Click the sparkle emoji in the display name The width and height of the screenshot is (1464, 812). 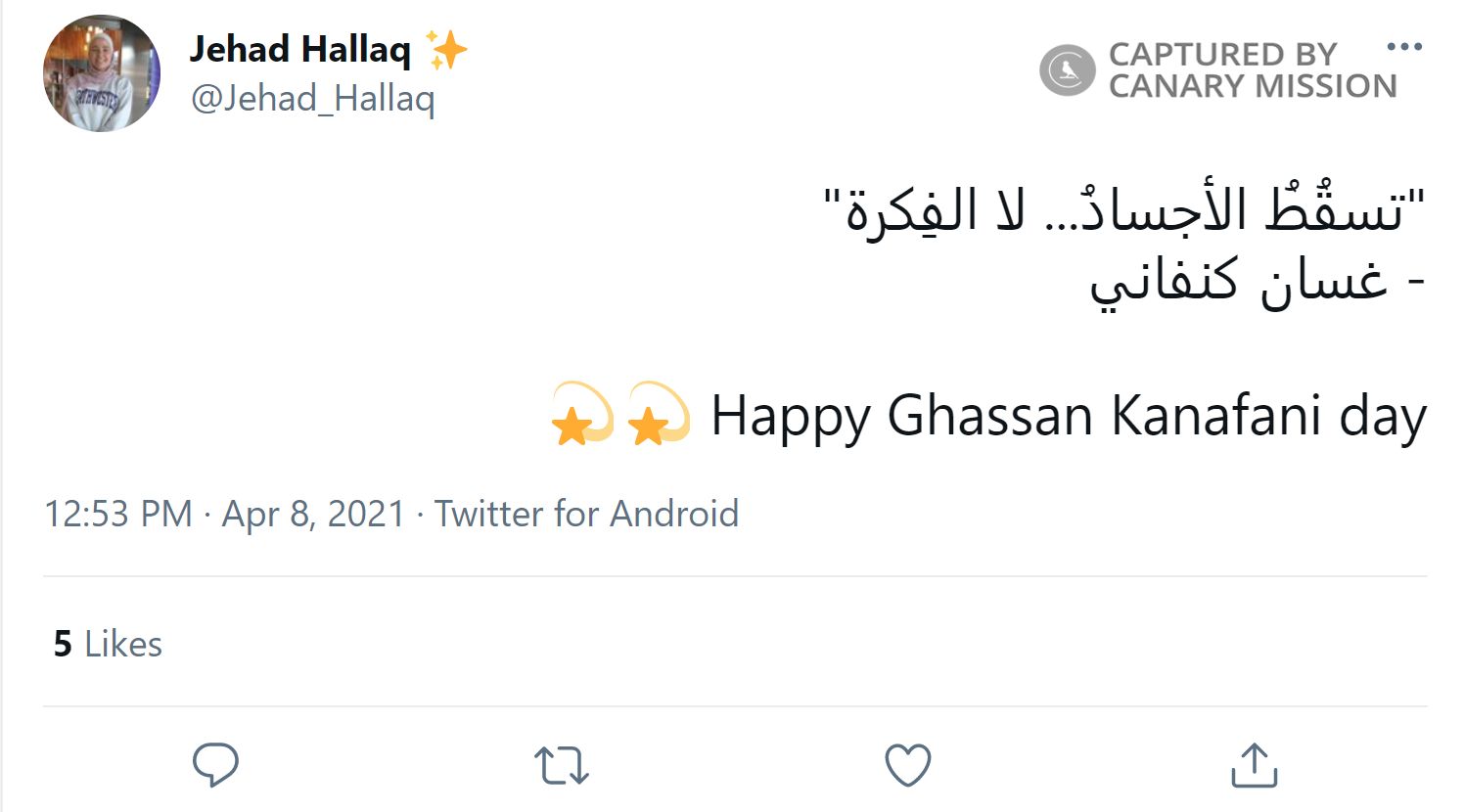point(446,48)
